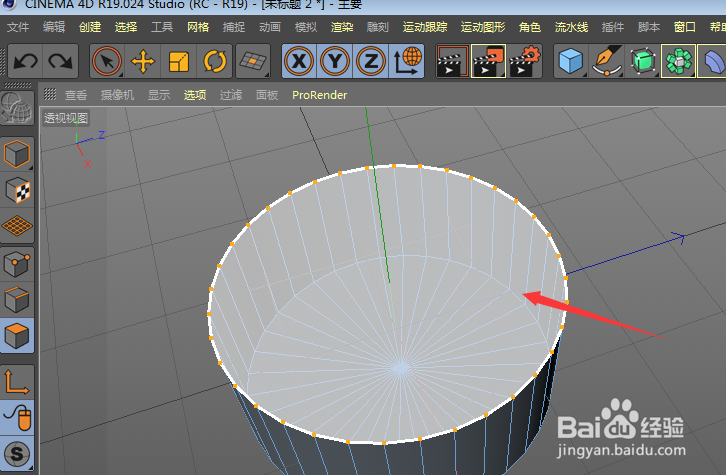Toggle Y axis lock

335,61
